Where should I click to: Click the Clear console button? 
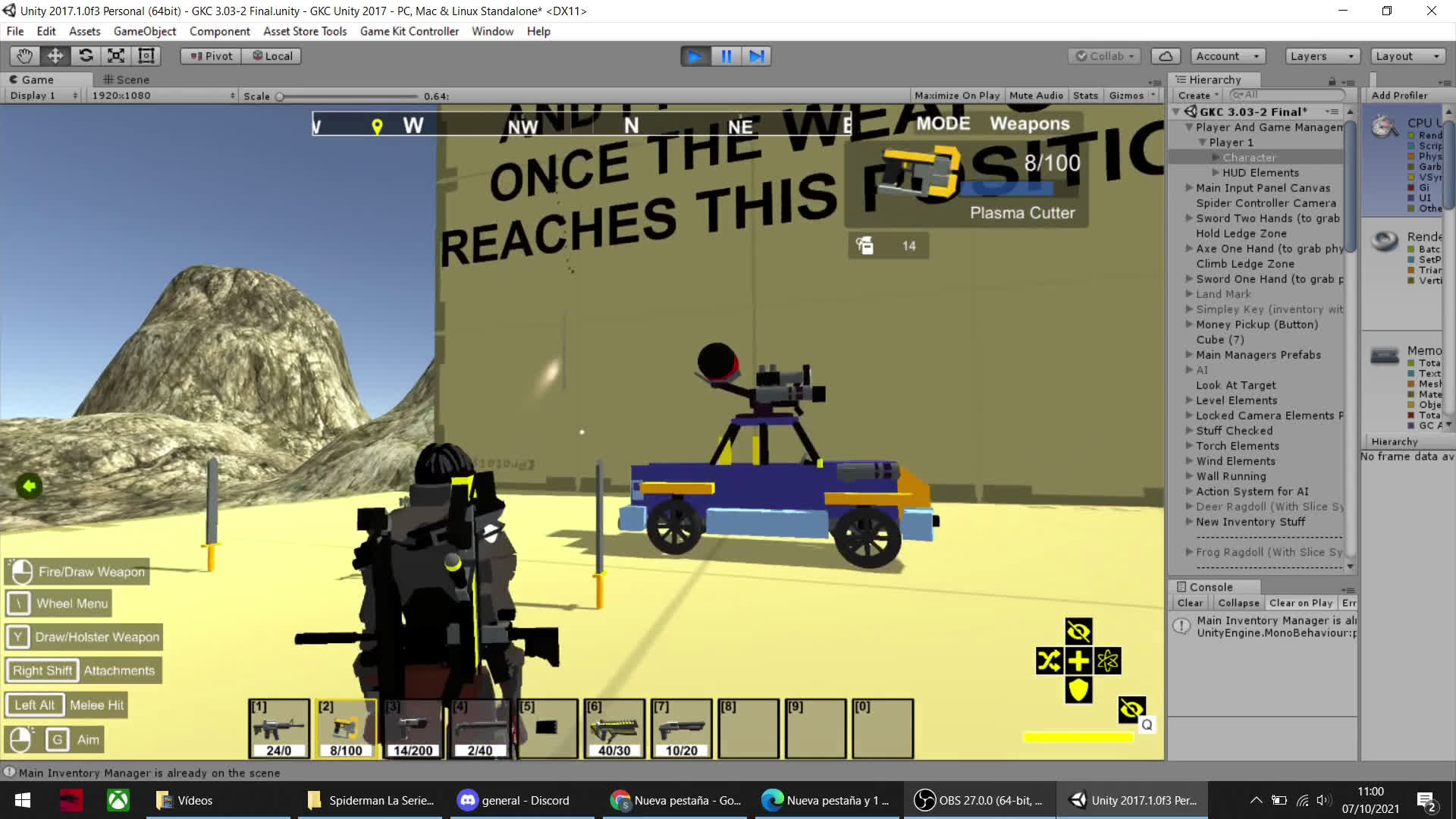coord(1189,603)
